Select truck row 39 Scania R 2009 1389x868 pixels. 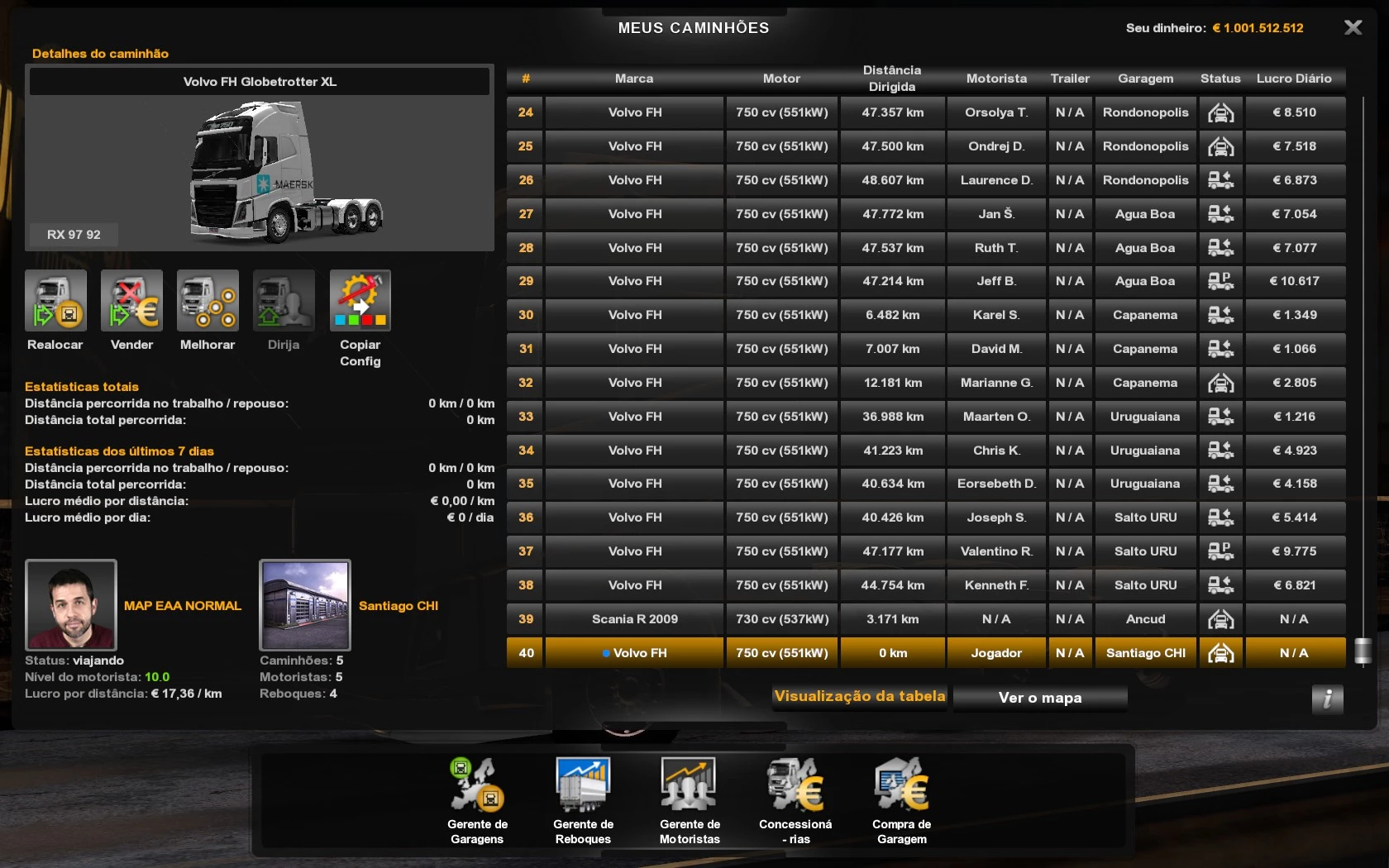[634, 619]
